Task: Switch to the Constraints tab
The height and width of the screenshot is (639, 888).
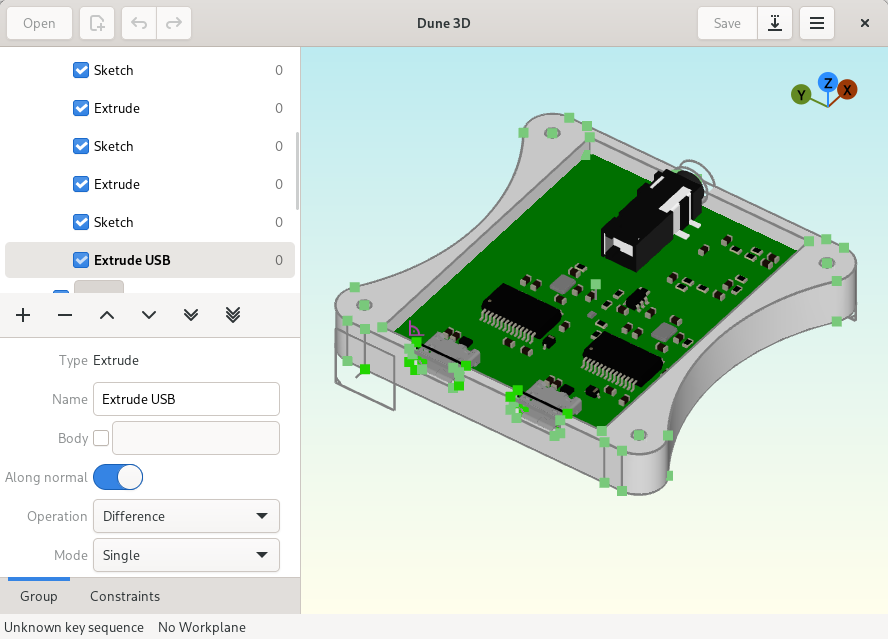Action: tap(124, 596)
